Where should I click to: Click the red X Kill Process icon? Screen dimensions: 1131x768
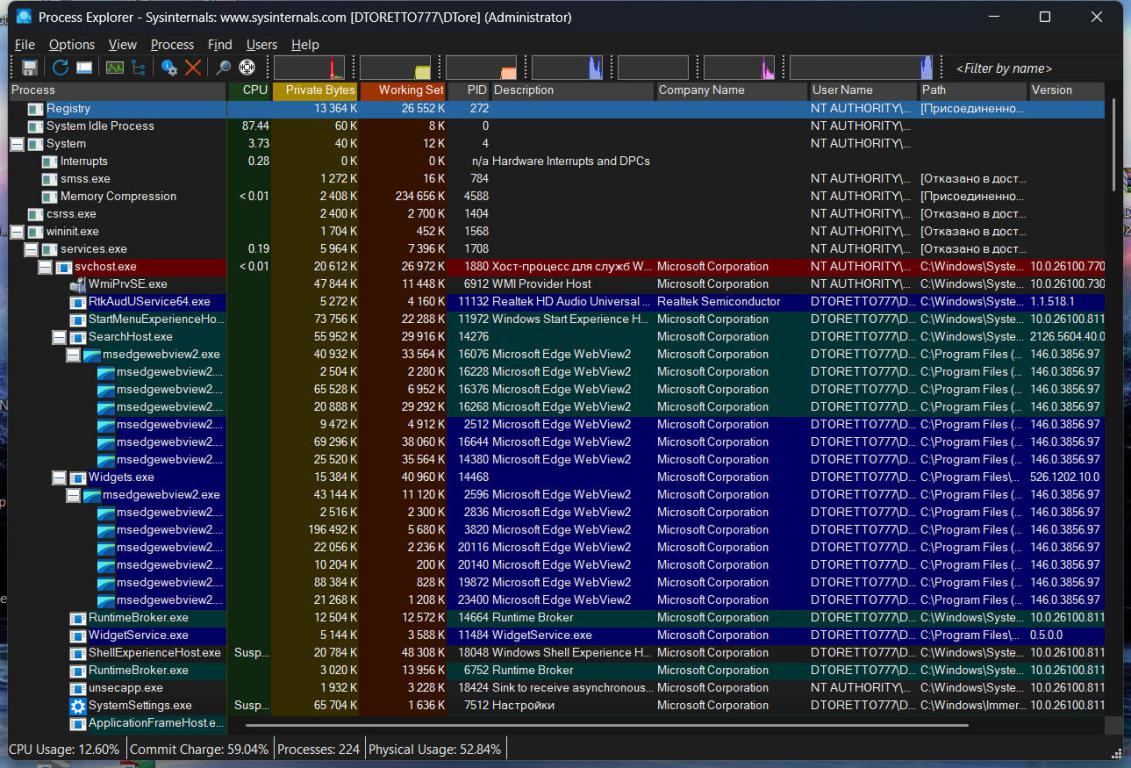pyautogui.click(x=193, y=68)
